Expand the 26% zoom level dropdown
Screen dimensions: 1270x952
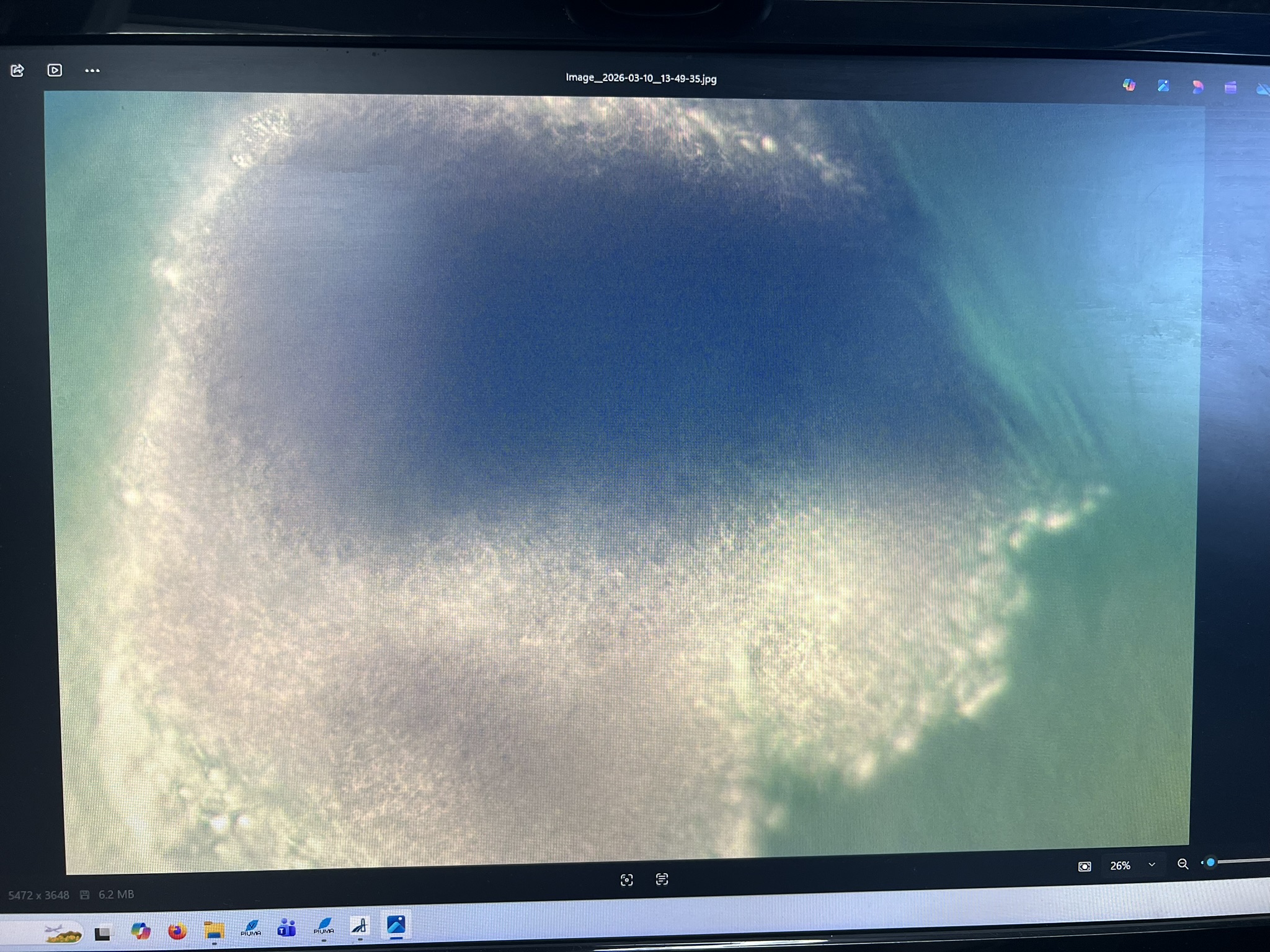[1152, 865]
